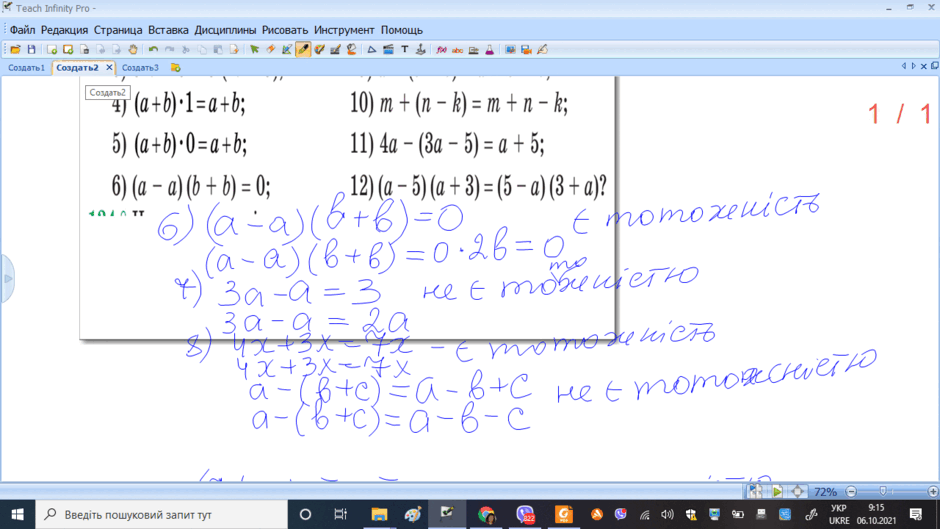
Task: Select the green arrow selection tool
Action: [x=255, y=50]
